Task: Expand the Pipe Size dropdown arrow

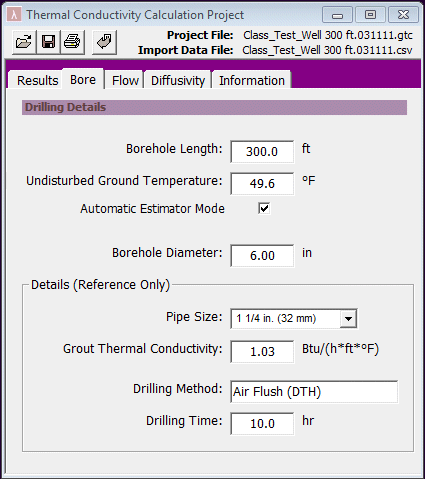Action: tap(348, 319)
